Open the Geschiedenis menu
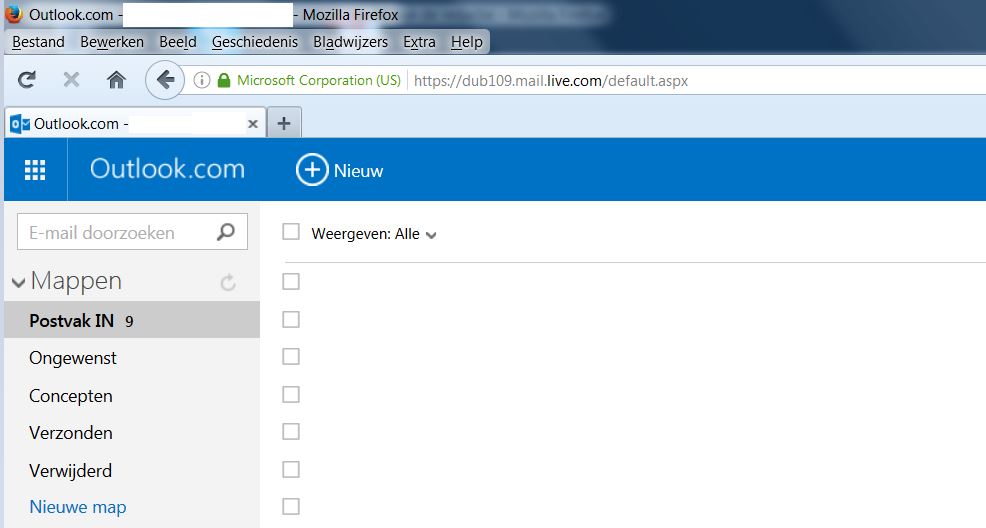This screenshot has width=986, height=528. coord(254,42)
